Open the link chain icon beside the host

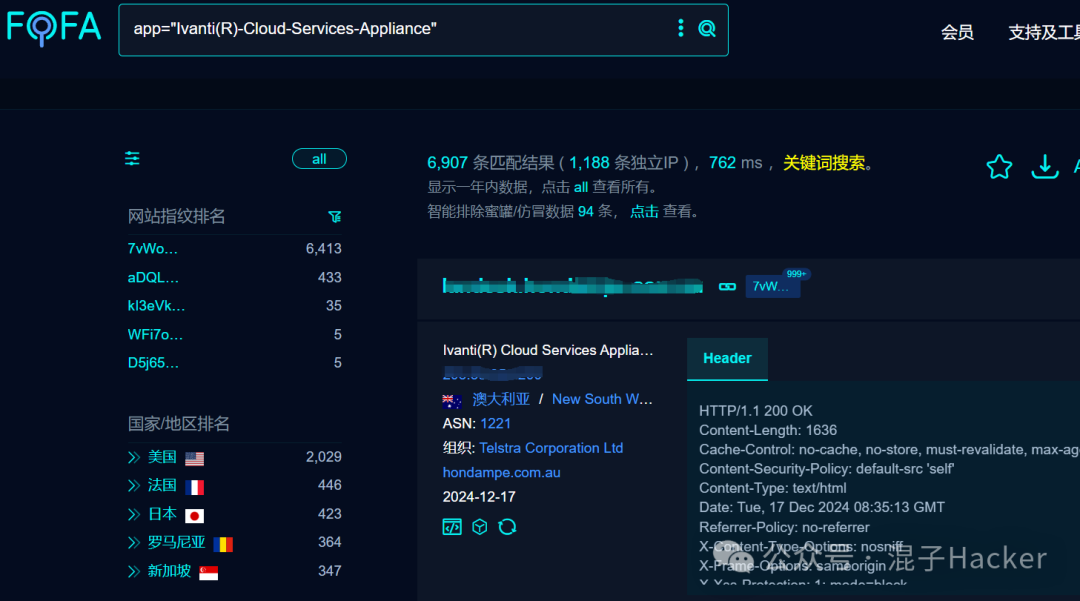click(x=727, y=286)
